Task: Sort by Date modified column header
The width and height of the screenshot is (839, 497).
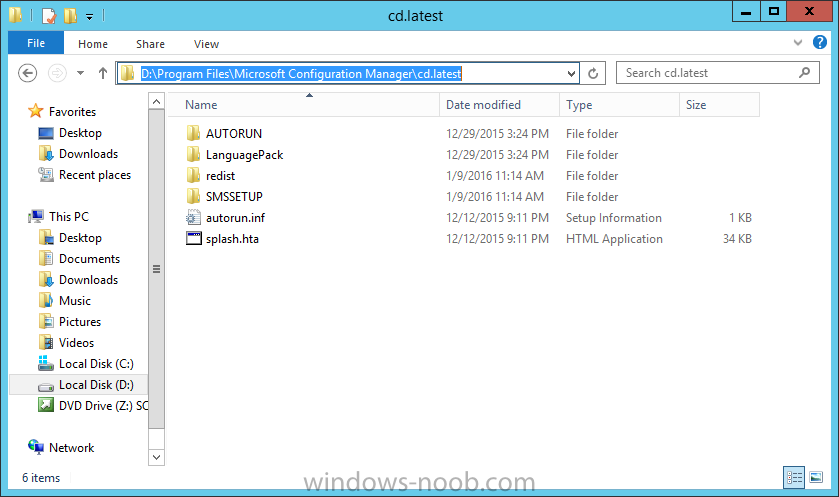Action: coord(499,105)
